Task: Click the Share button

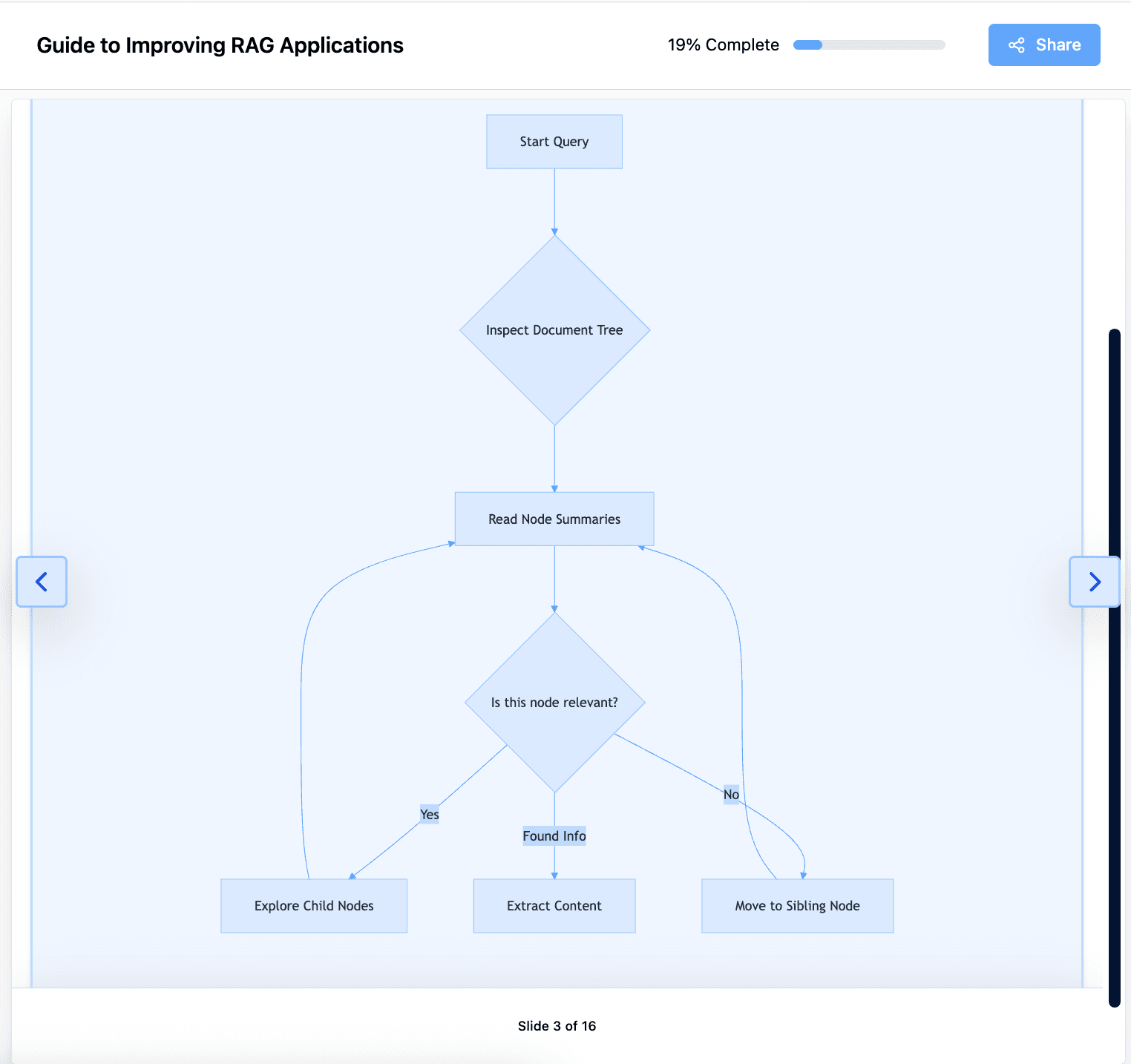Action: click(x=1044, y=45)
